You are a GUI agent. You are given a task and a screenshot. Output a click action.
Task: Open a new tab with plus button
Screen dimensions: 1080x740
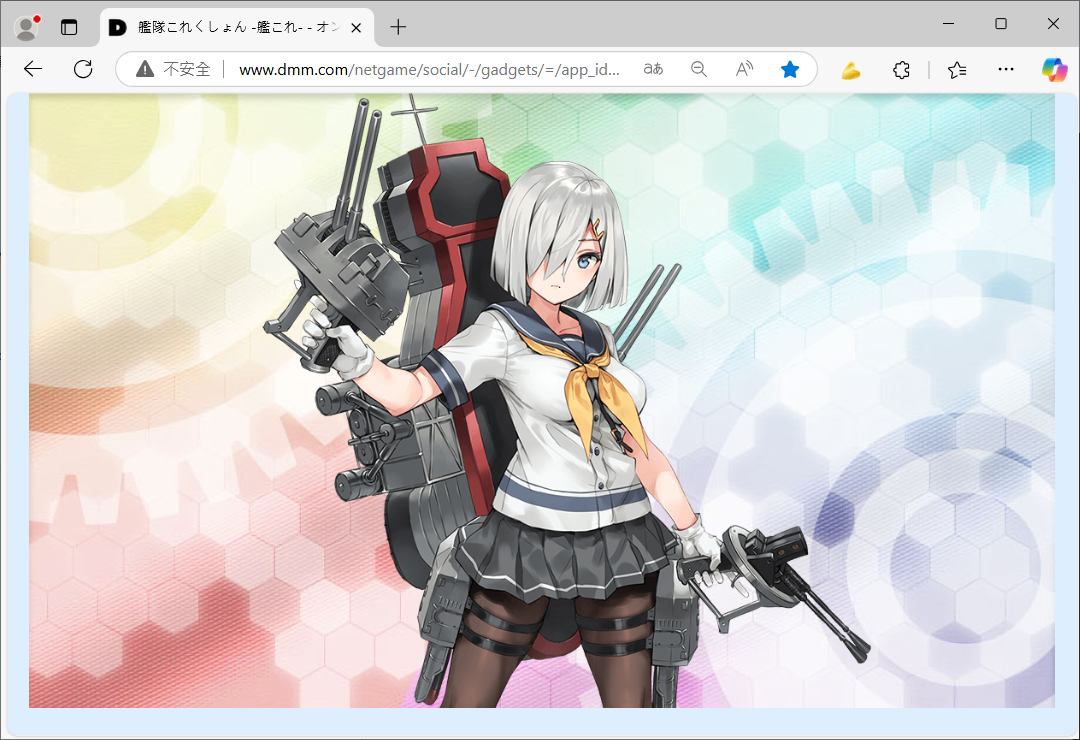(398, 28)
